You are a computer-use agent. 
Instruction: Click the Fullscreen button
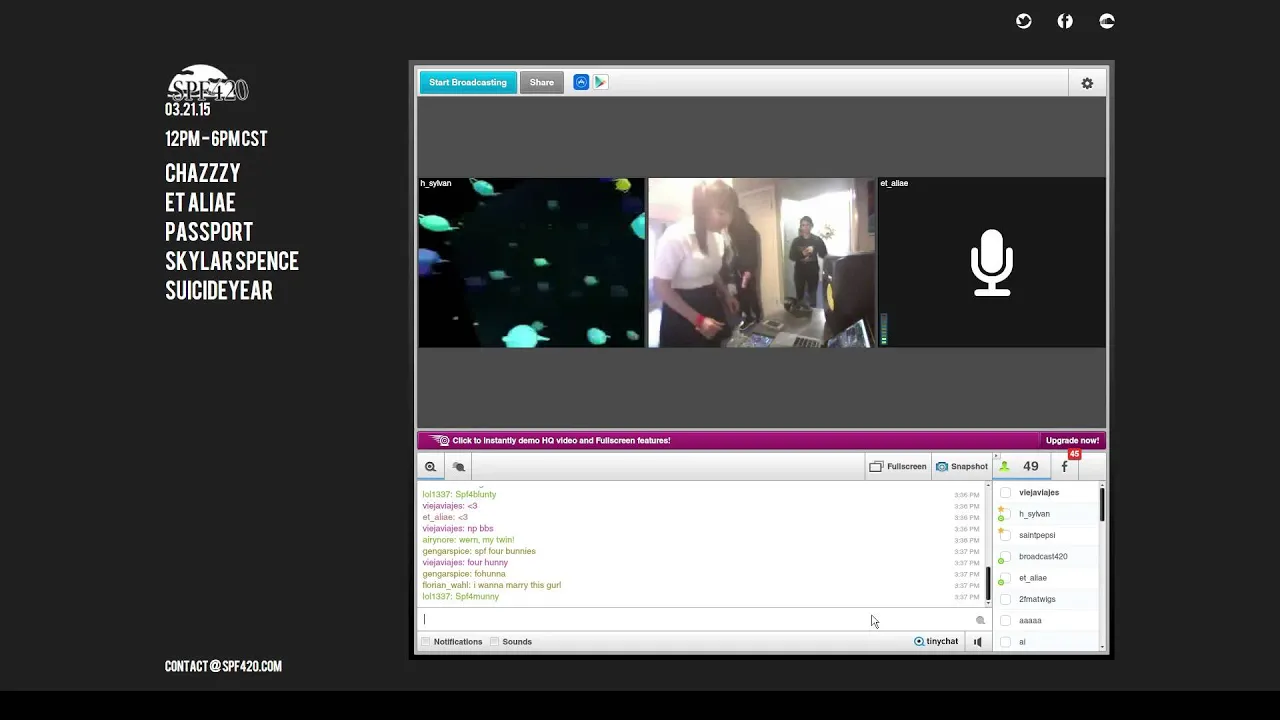(898, 466)
